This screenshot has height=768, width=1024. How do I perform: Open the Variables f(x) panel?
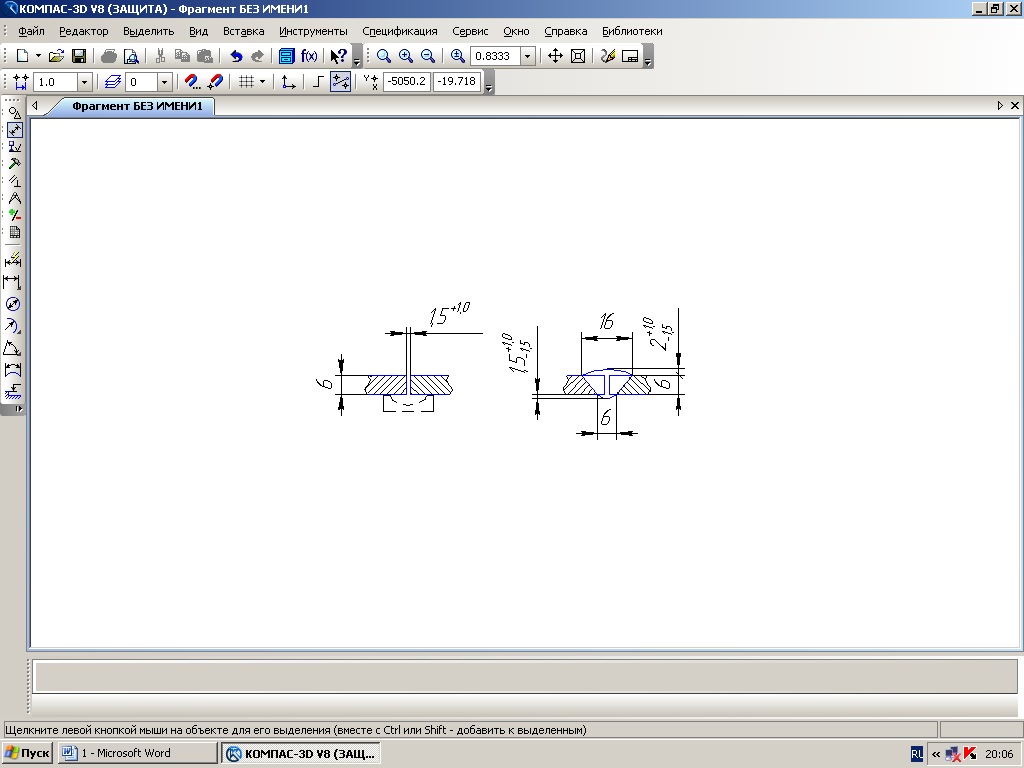[309, 56]
